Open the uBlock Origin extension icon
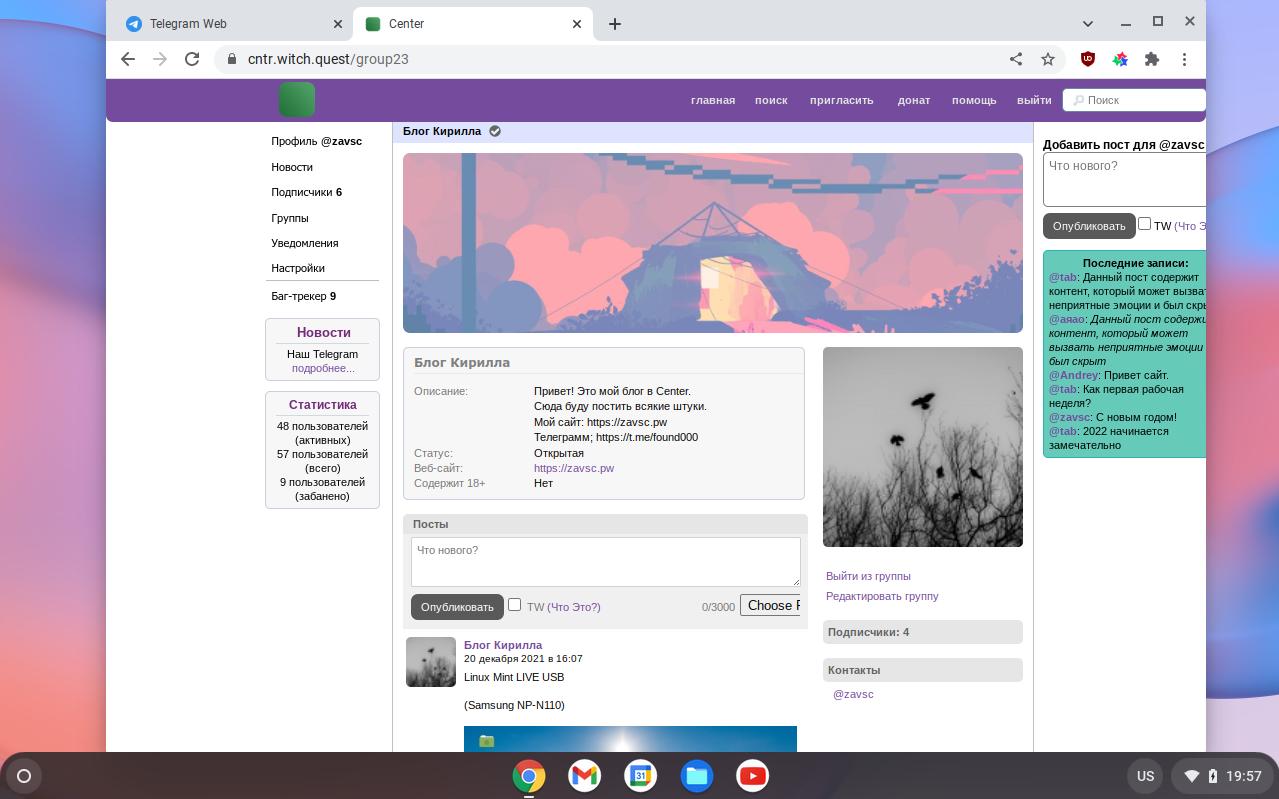 click(1088, 59)
